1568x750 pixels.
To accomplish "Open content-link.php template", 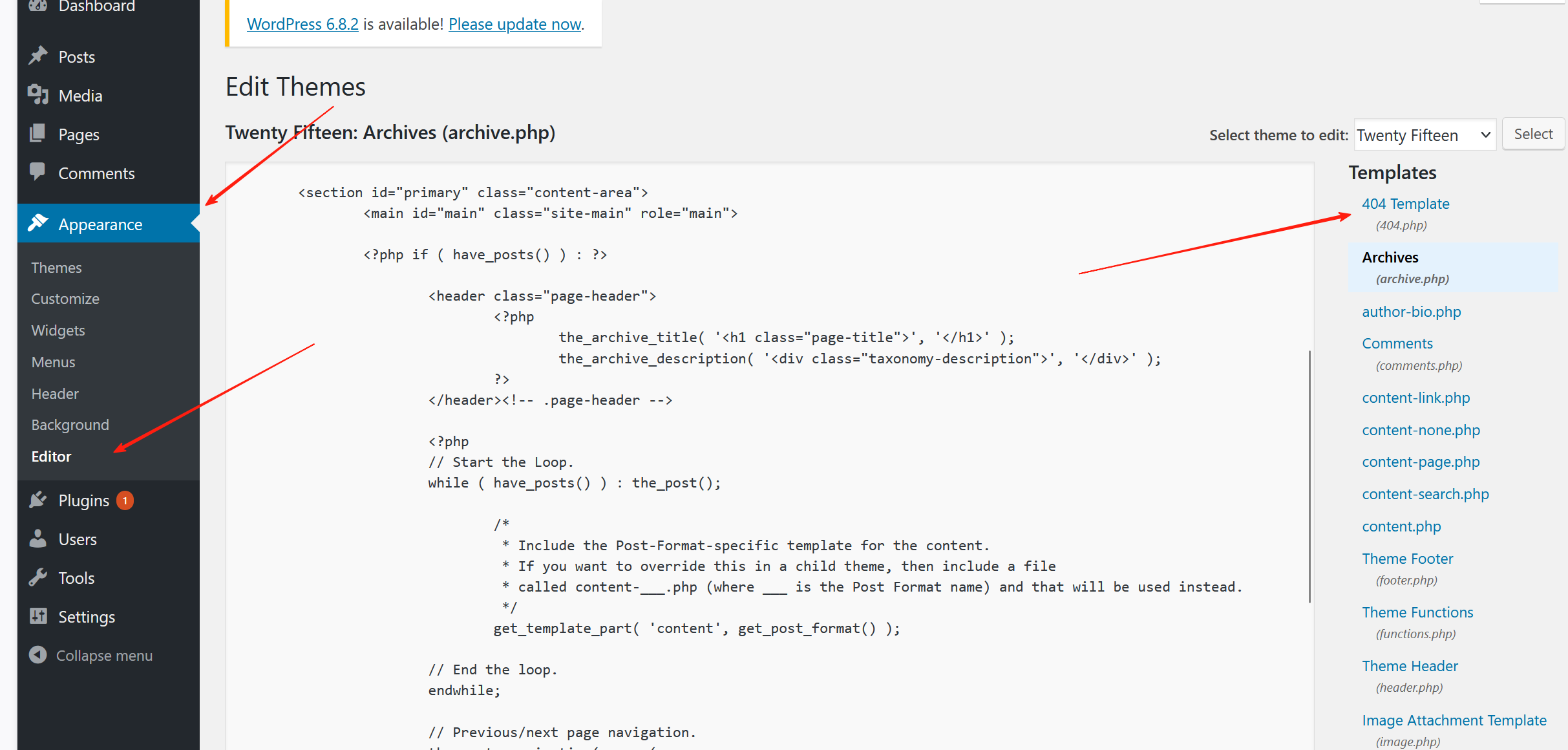I will (x=1416, y=398).
